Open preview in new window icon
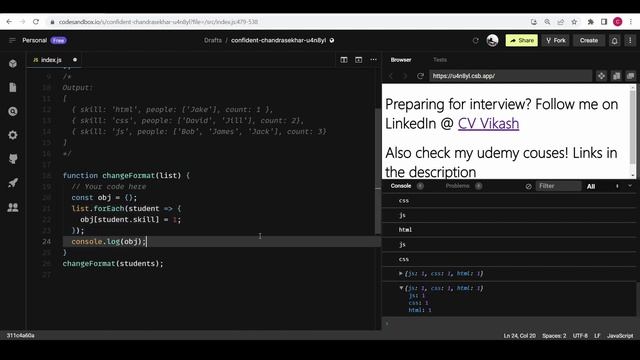Screen dimensions: 640x360 (631, 76)
